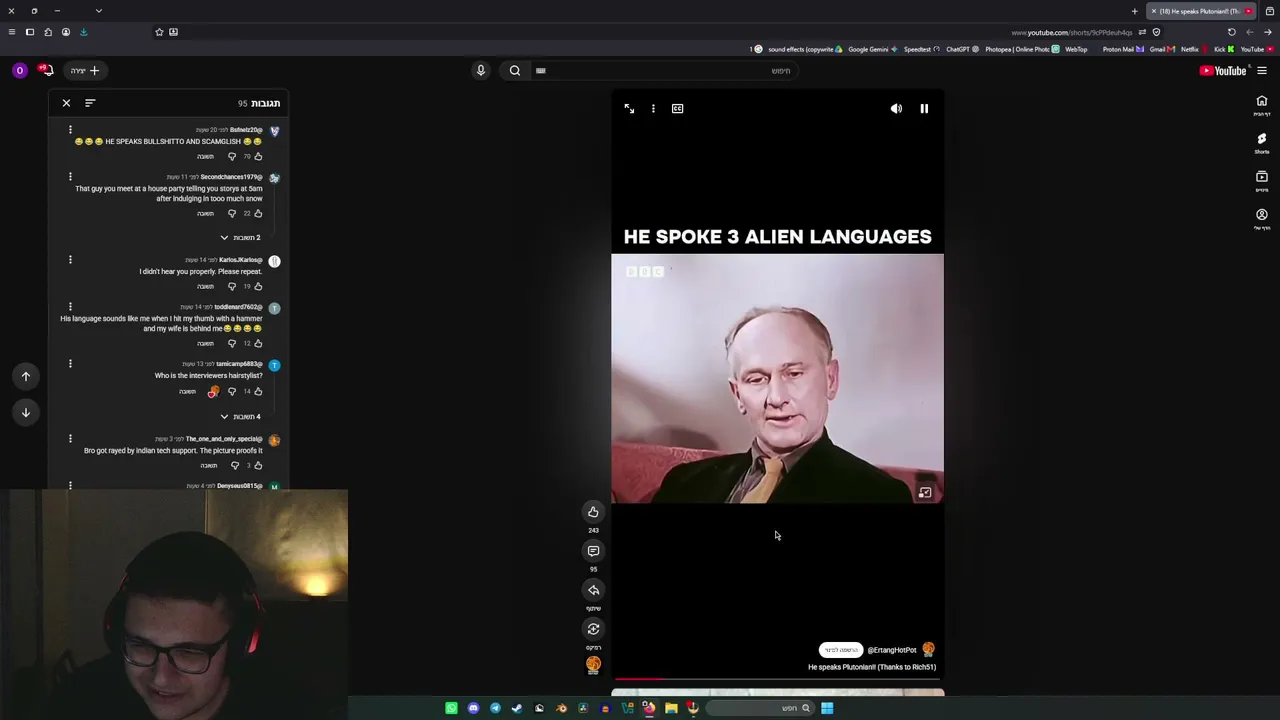Click the YouTube logo
Viewport: 1280px width, 720px height.
(x=1223, y=71)
